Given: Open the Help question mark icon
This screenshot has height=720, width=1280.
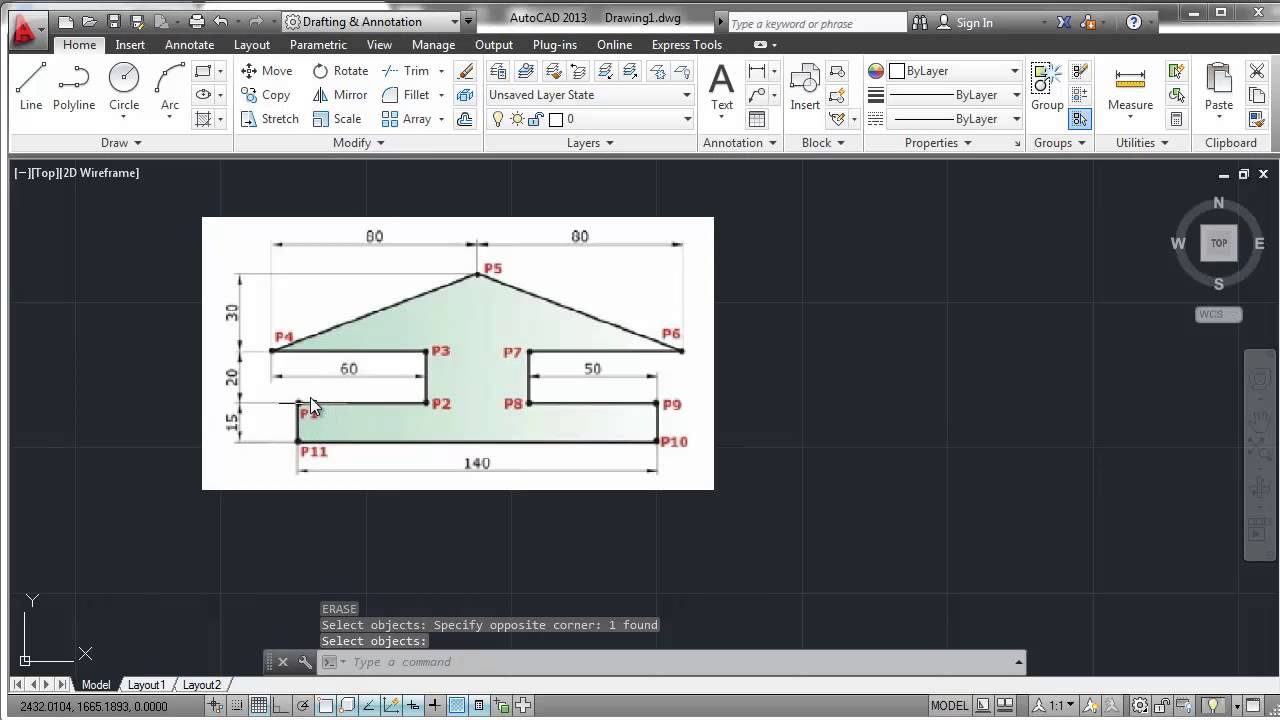Looking at the screenshot, I should click(1133, 22).
